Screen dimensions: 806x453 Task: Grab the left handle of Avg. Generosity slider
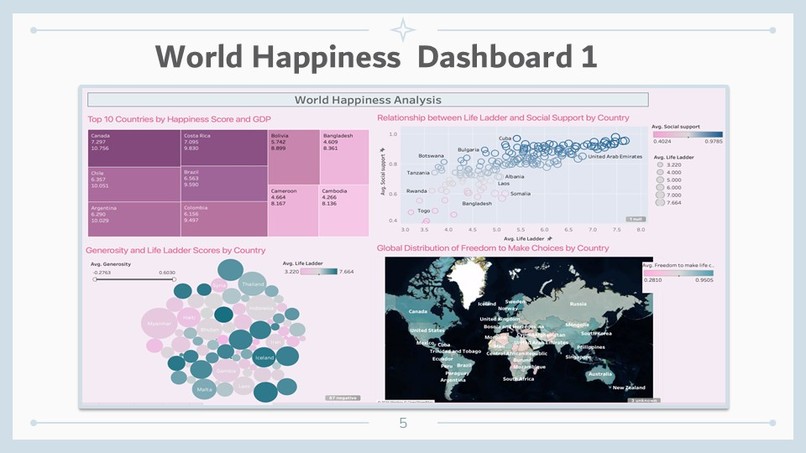pos(95,279)
